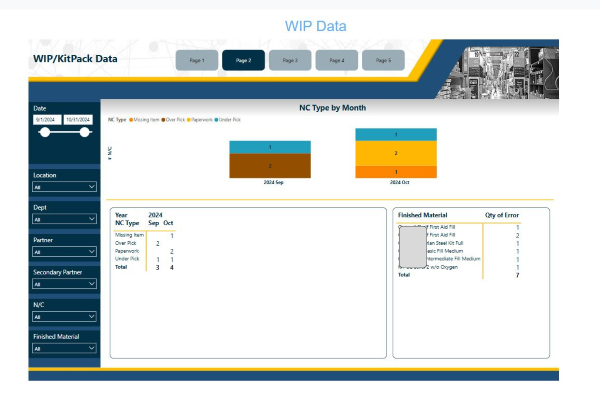
Task: Click the Over Pick legend marker
Action: click(163, 120)
